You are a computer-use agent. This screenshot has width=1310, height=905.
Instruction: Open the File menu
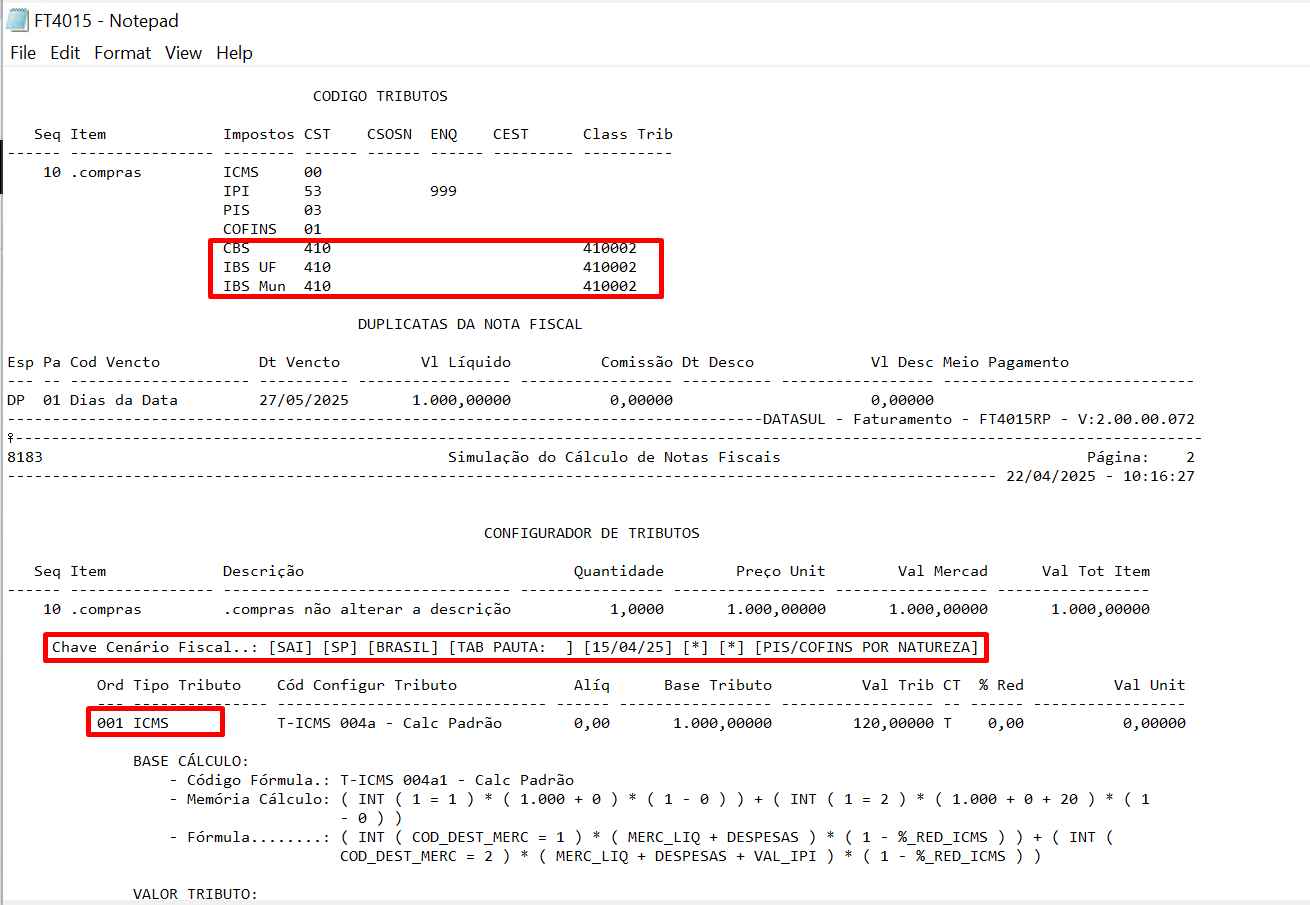coord(23,53)
